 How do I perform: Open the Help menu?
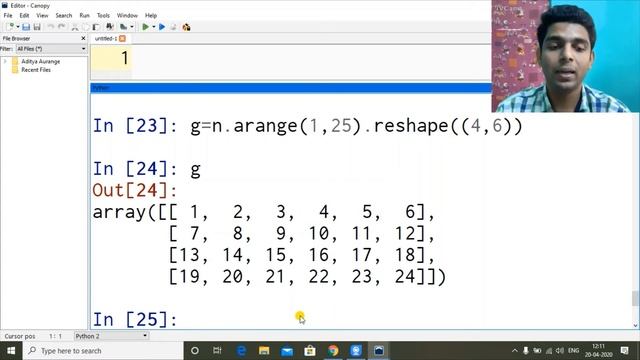coord(151,16)
